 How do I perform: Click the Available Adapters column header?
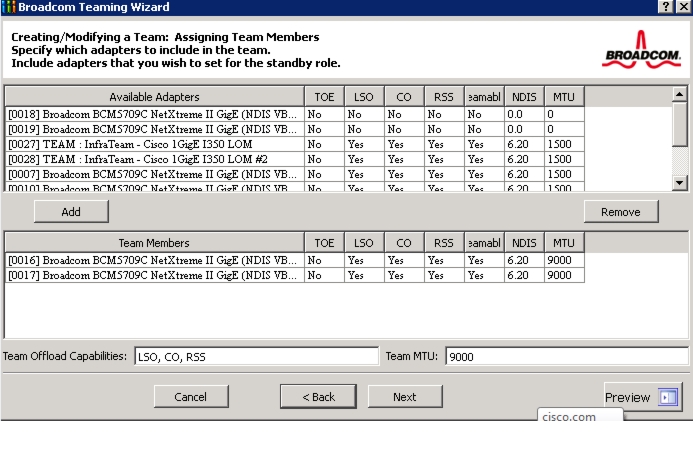tap(154, 97)
